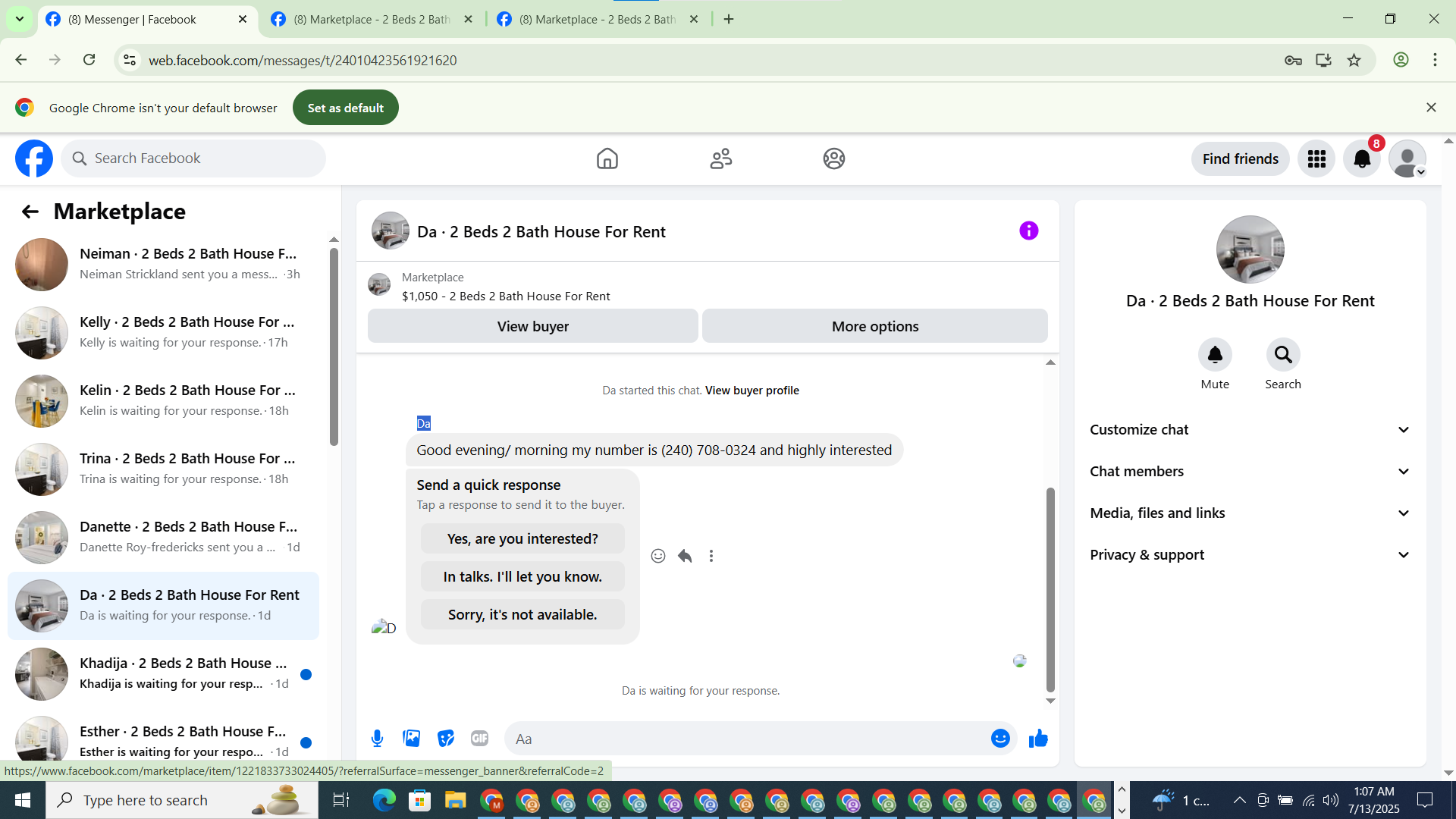Click the View buyer button
Screen dimensions: 1456x819
pyautogui.click(x=532, y=326)
